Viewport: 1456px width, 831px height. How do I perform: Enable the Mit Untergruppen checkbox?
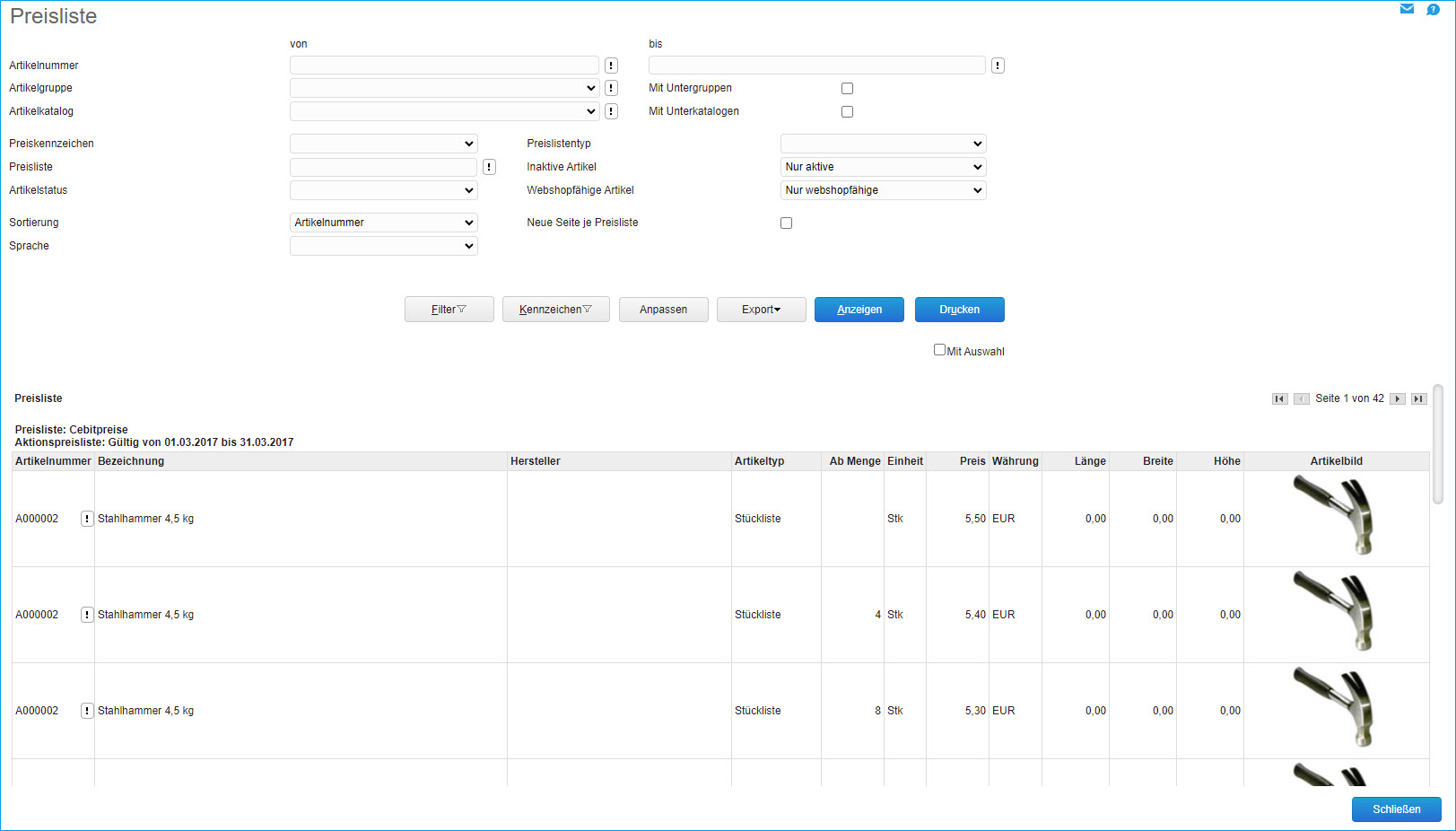coord(847,88)
